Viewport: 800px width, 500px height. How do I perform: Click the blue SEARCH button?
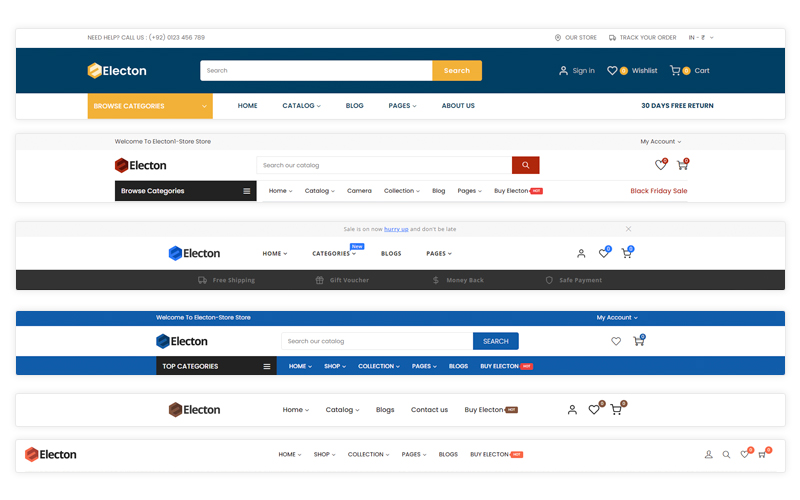coord(495,342)
